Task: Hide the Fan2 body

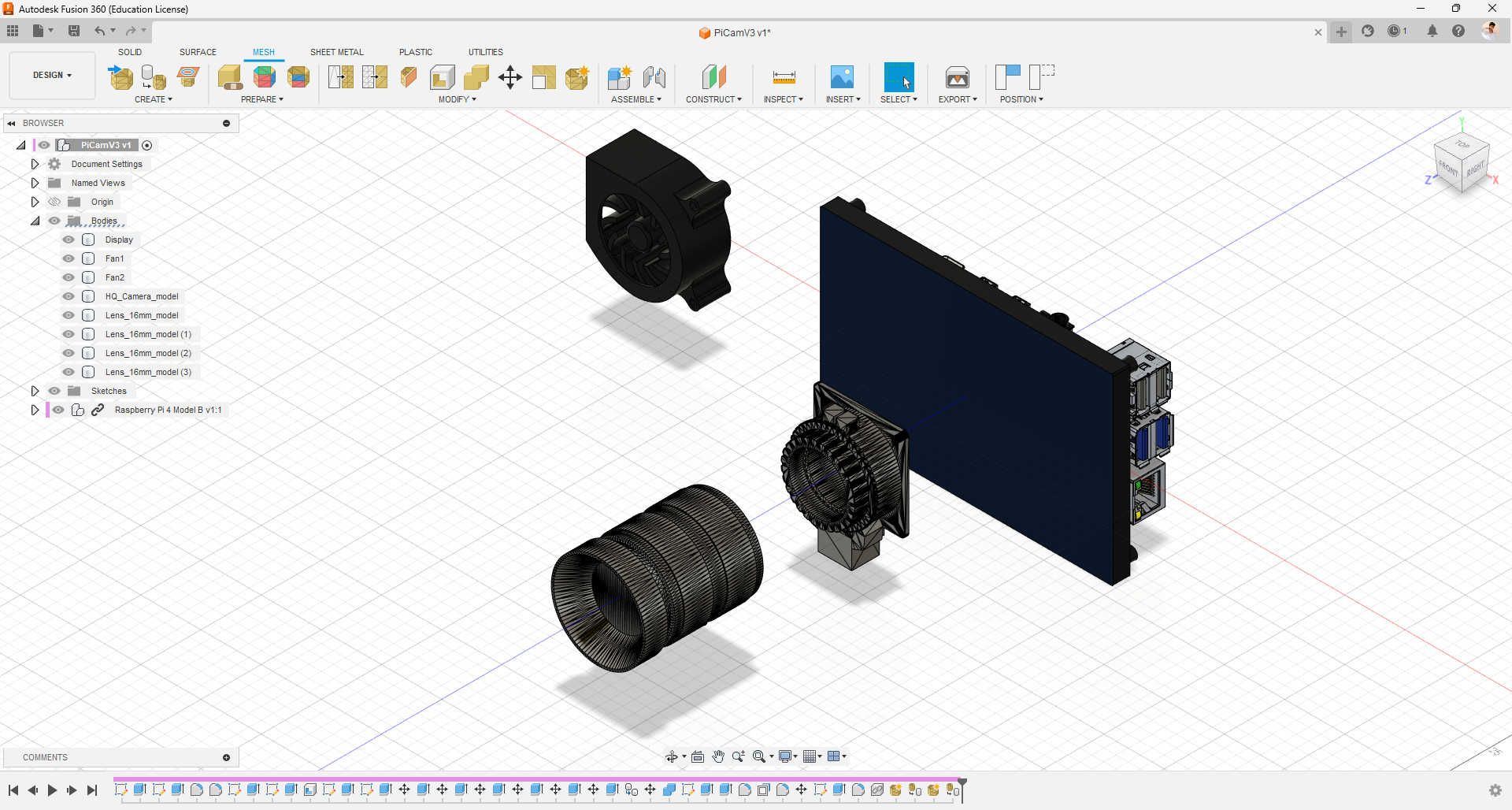Action: (69, 277)
